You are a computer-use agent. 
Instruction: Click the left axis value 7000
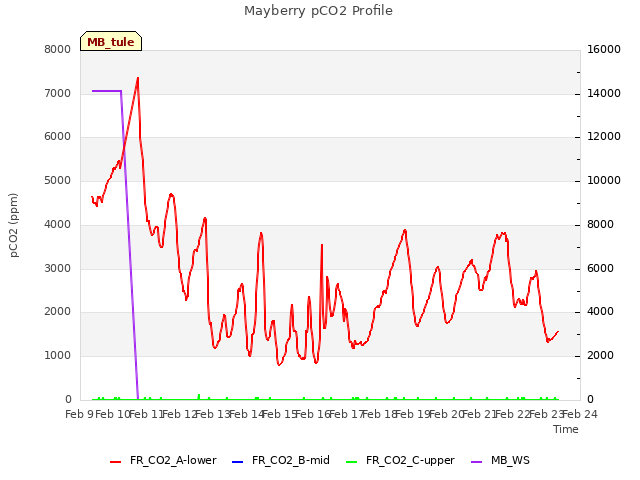pos(58,93)
